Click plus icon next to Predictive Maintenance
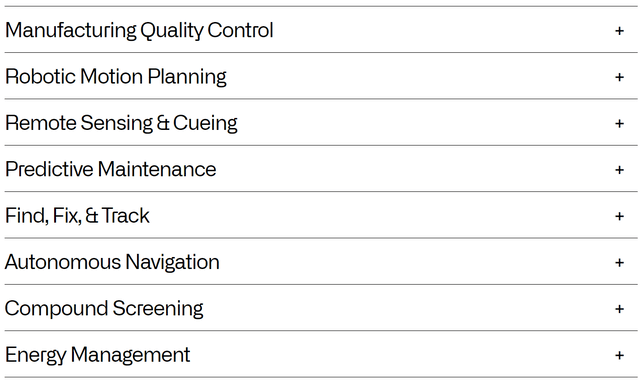Viewport: 640px width, 381px height. click(x=619, y=169)
